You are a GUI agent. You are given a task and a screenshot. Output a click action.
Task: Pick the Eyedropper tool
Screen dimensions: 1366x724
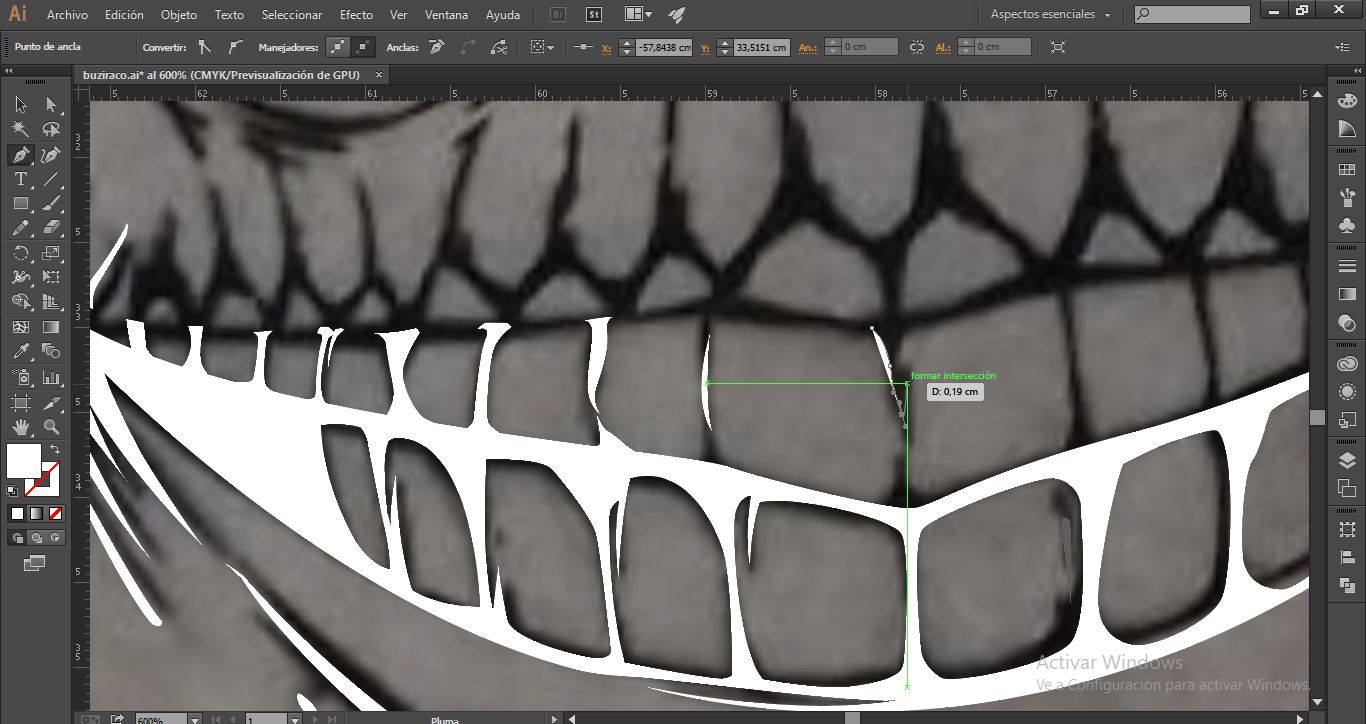pos(20,351)
